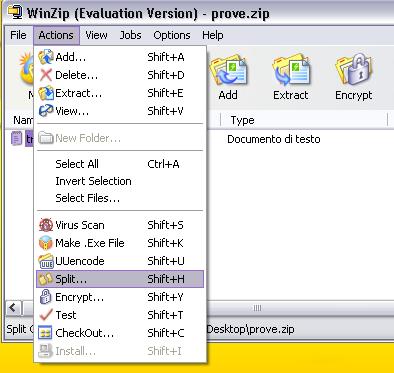Click the UUencode icon in menu
This screenshot has height=373, width=394.
(x=46, y=261)
